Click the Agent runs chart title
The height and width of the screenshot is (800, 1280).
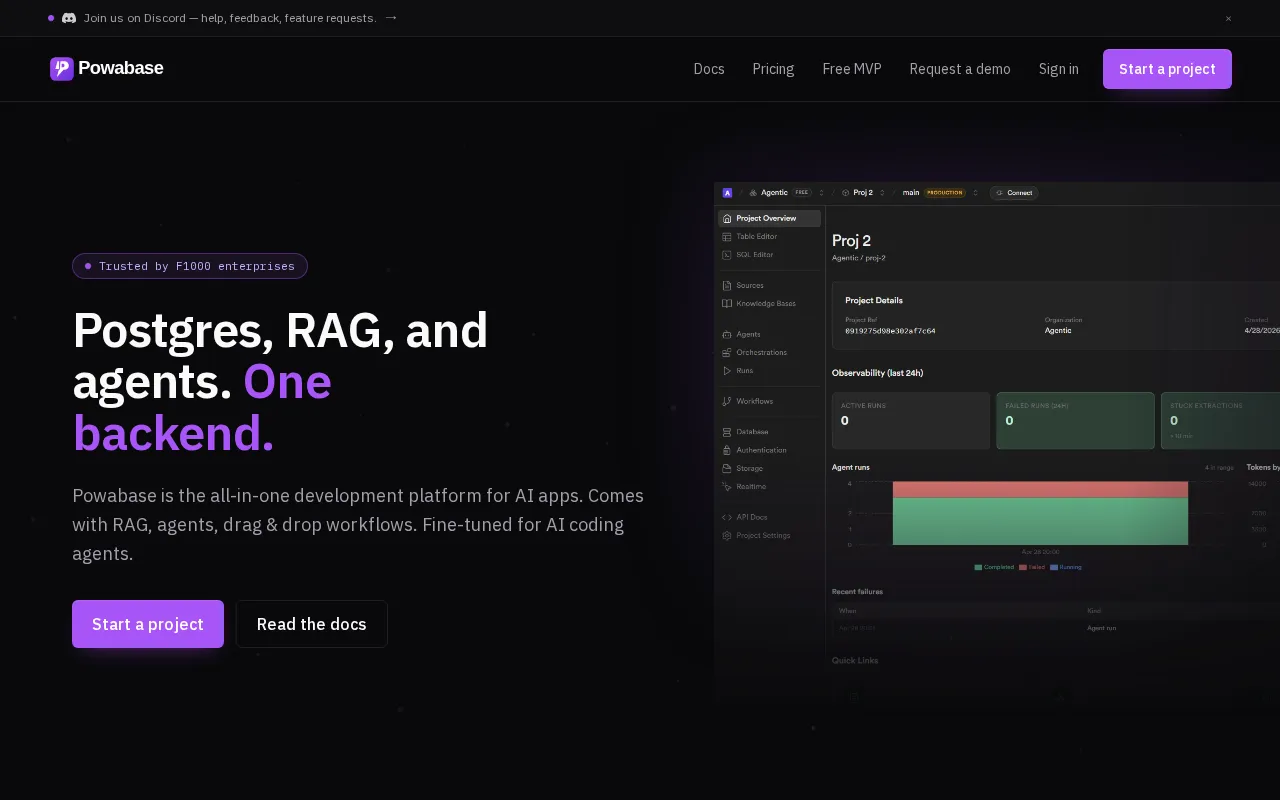(851, 467)
